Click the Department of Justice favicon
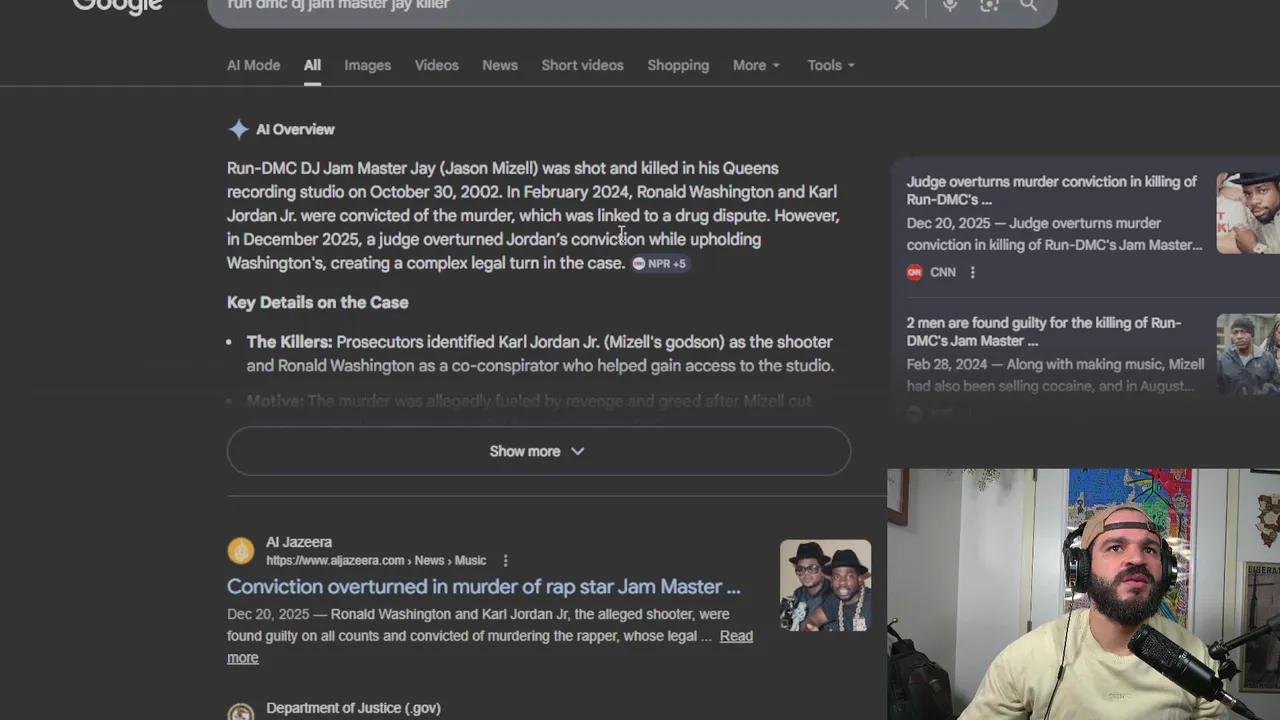Screen dimensions: 1280x720 pyautogui.click(x=241, y=712)
